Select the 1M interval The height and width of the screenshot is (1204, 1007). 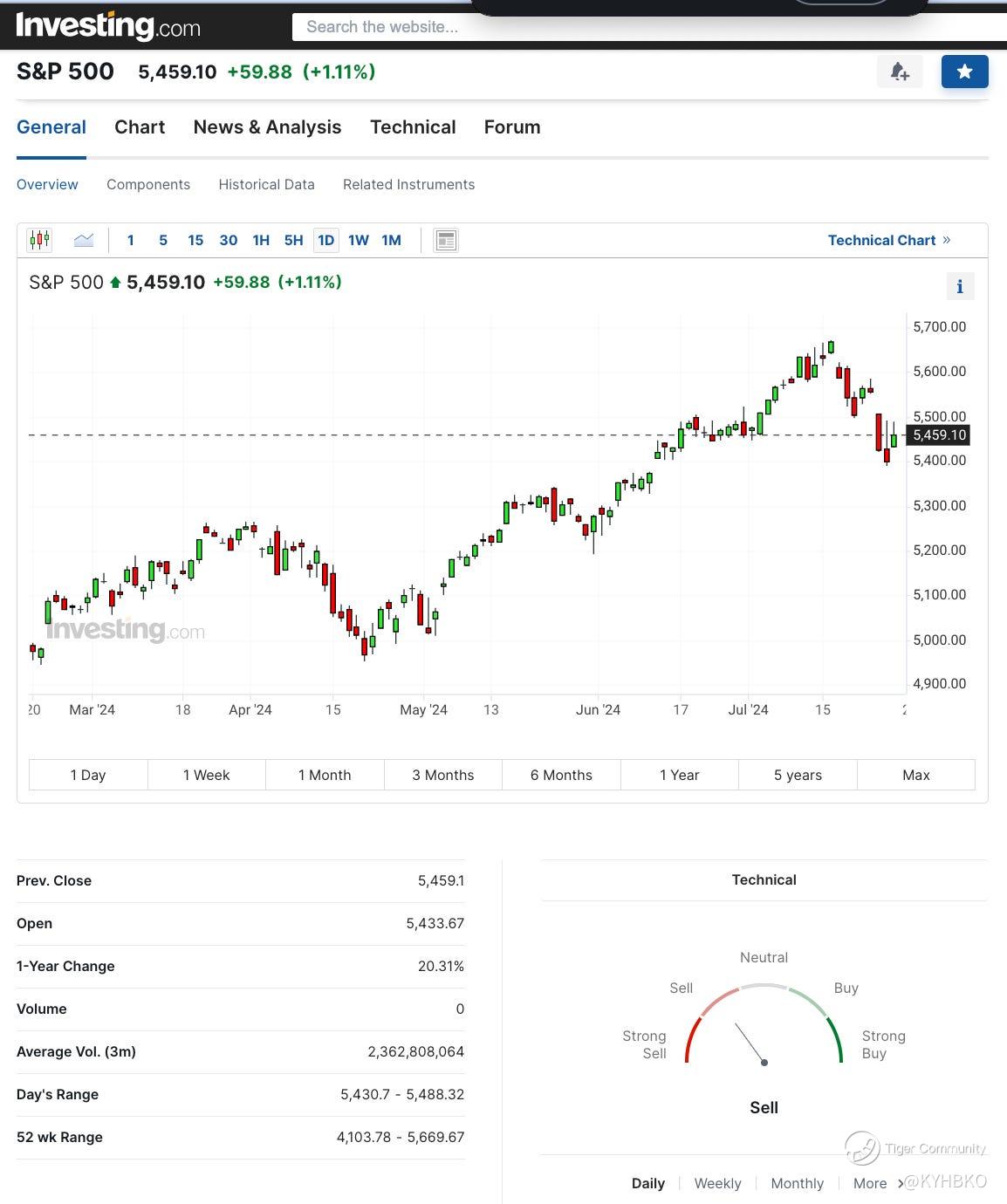point(391,240)
